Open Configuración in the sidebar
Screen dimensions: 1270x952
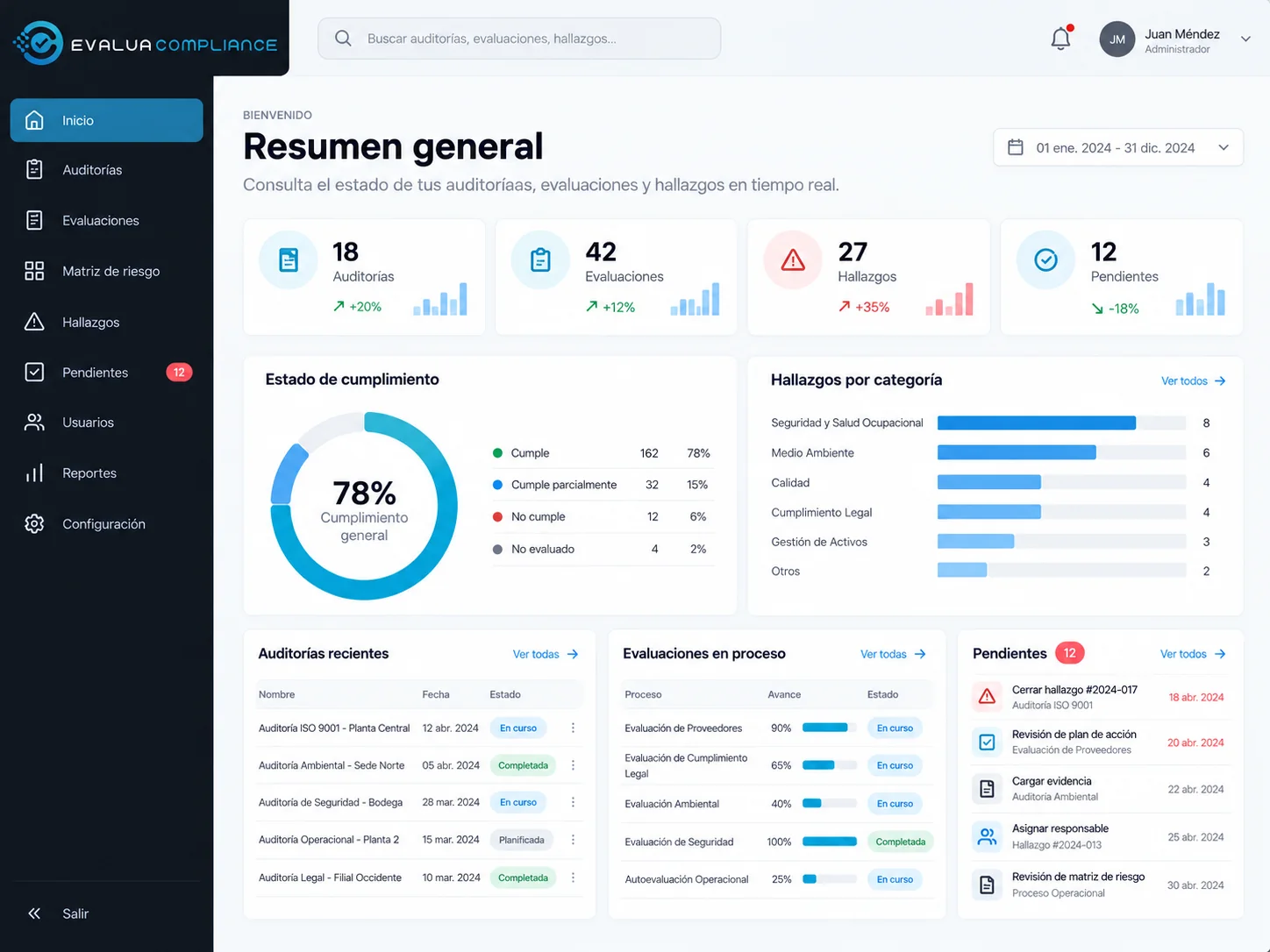(106, 524)
